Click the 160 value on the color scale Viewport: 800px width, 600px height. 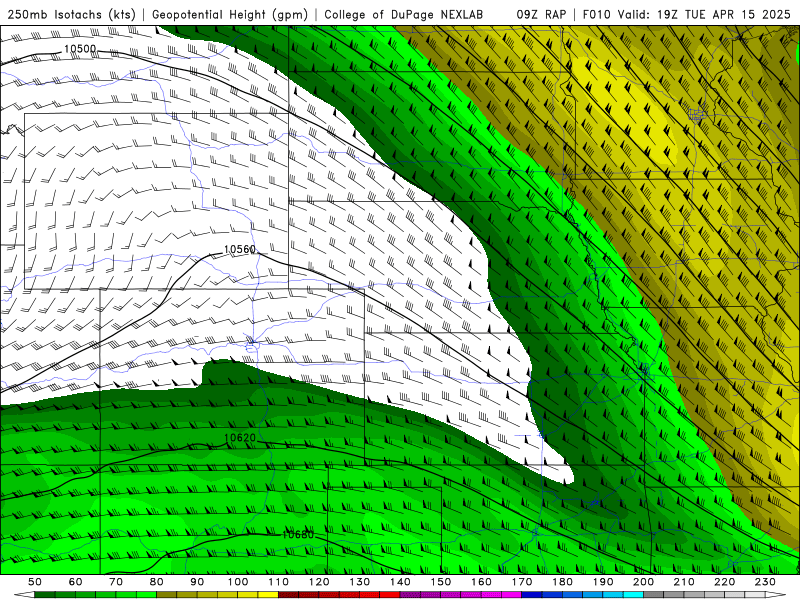pos(482,582)
